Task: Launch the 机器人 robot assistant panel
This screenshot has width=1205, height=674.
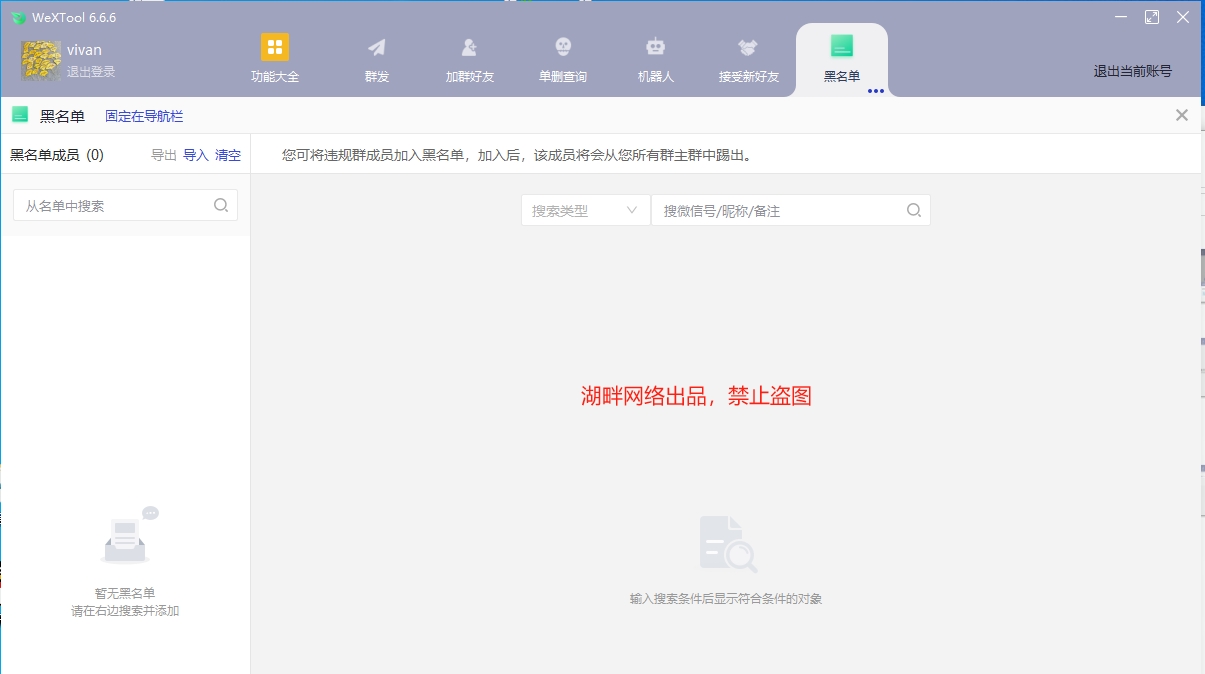Action: tap(655, 58)
